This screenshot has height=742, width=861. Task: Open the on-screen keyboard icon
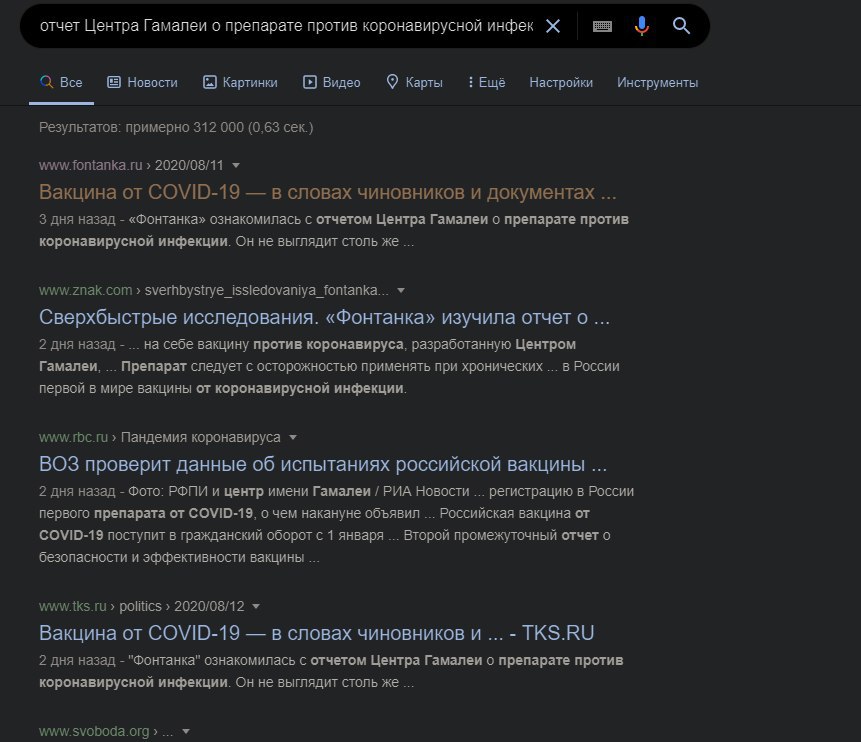(x=602, y=26)
